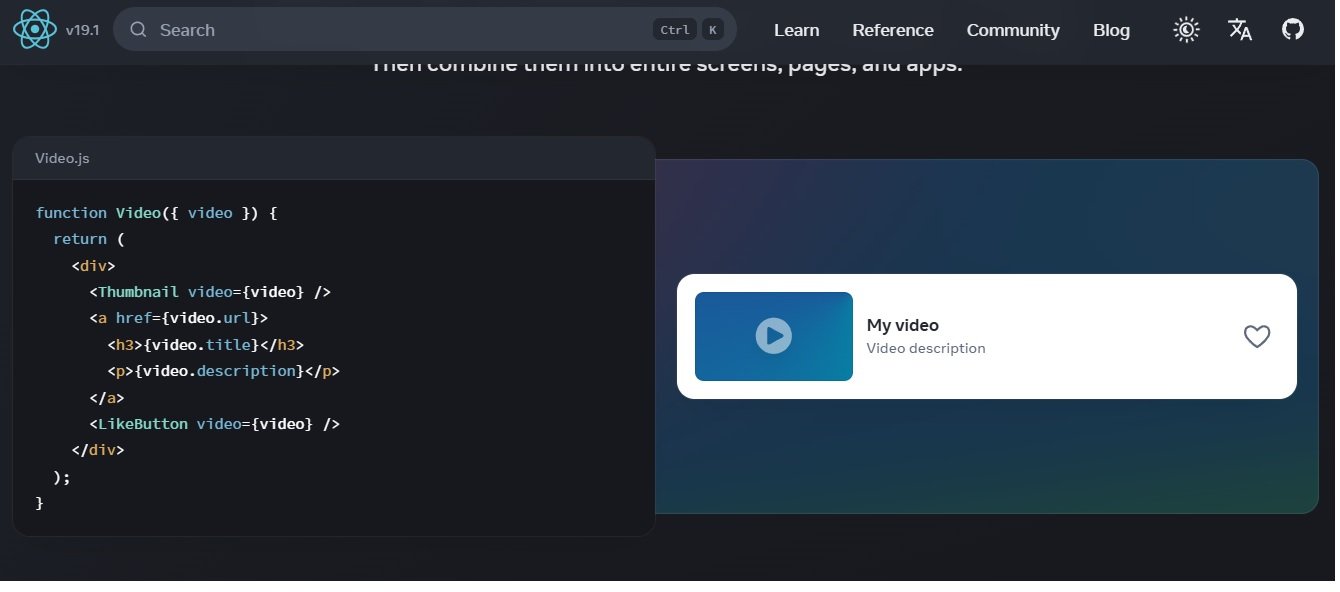Screen dimensions: 1340x592
Task: Click the Video description text
Action: tap(926, 348)
